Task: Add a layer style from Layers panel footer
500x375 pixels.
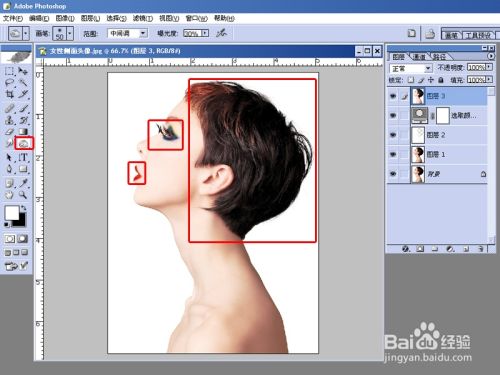Action: 406,249
